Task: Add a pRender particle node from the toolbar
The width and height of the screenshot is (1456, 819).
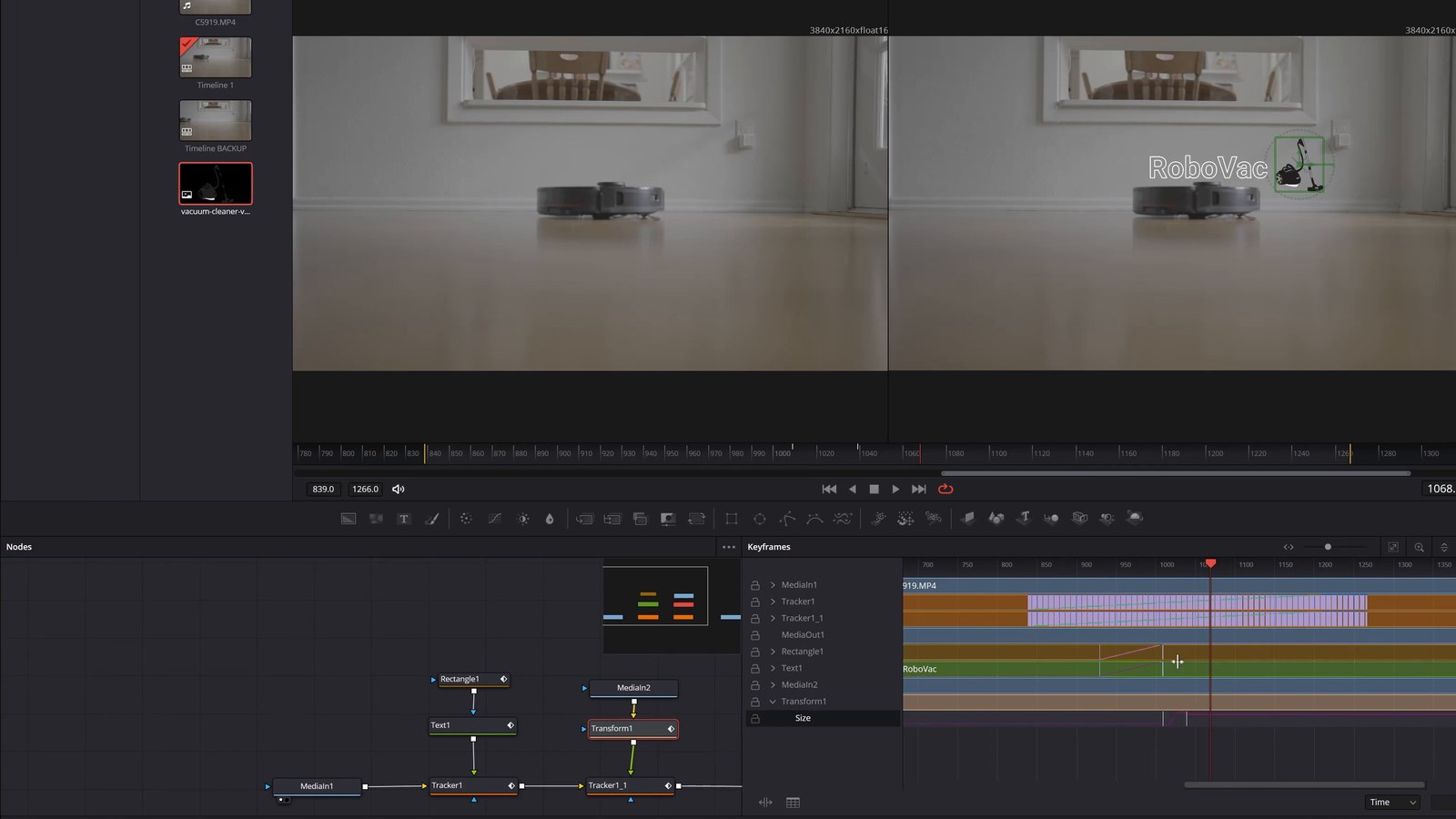Action: (x=934, y=519)
